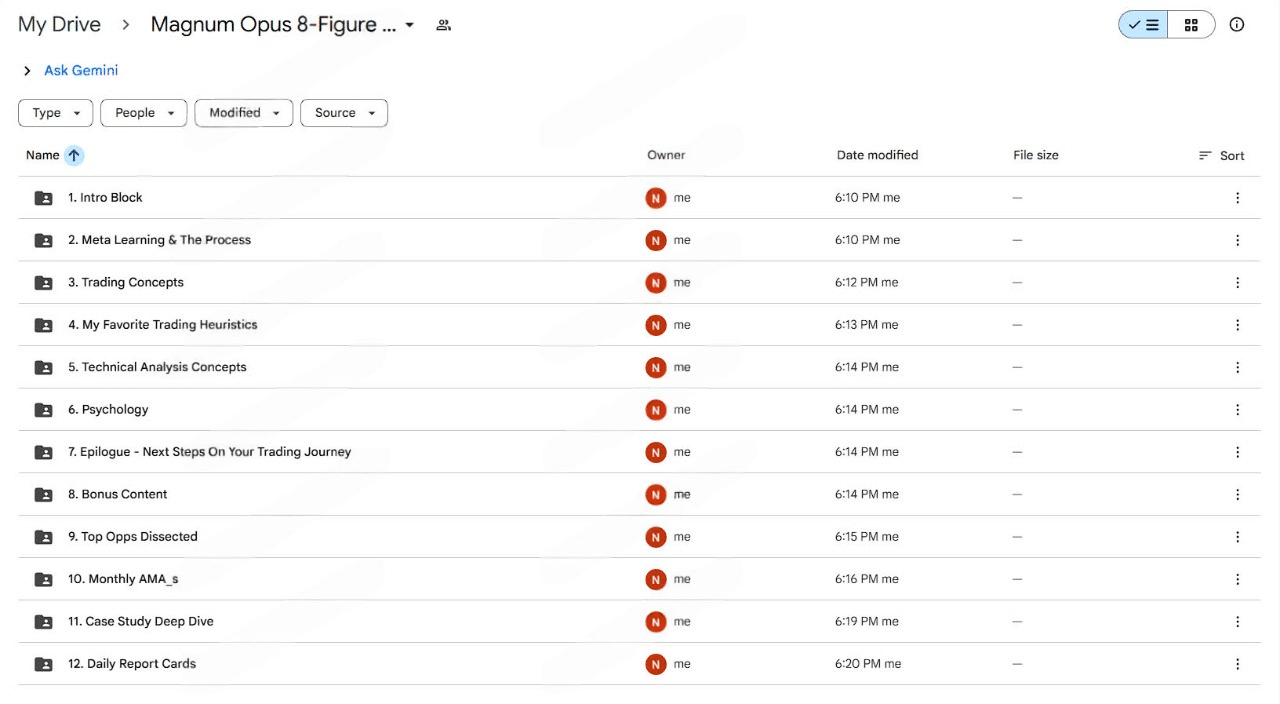Click the 3. Trading Concepts folder icon

[44, 283]
